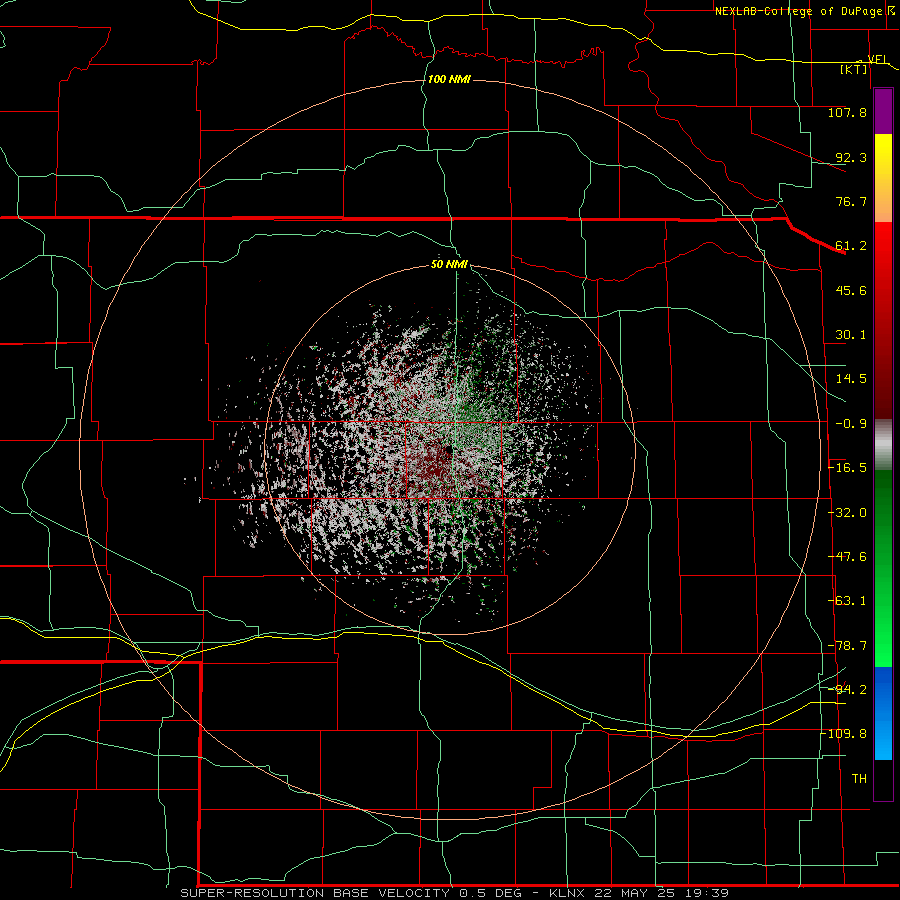Click the -16.5 value on the velocity scale

(847, 468)
